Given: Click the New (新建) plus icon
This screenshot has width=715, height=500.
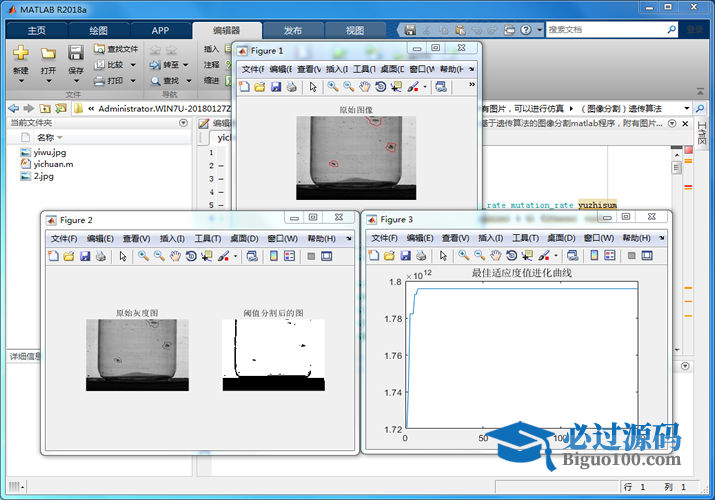Looking at the screenshot, I should pyautogui.click(x=21, y=53).
